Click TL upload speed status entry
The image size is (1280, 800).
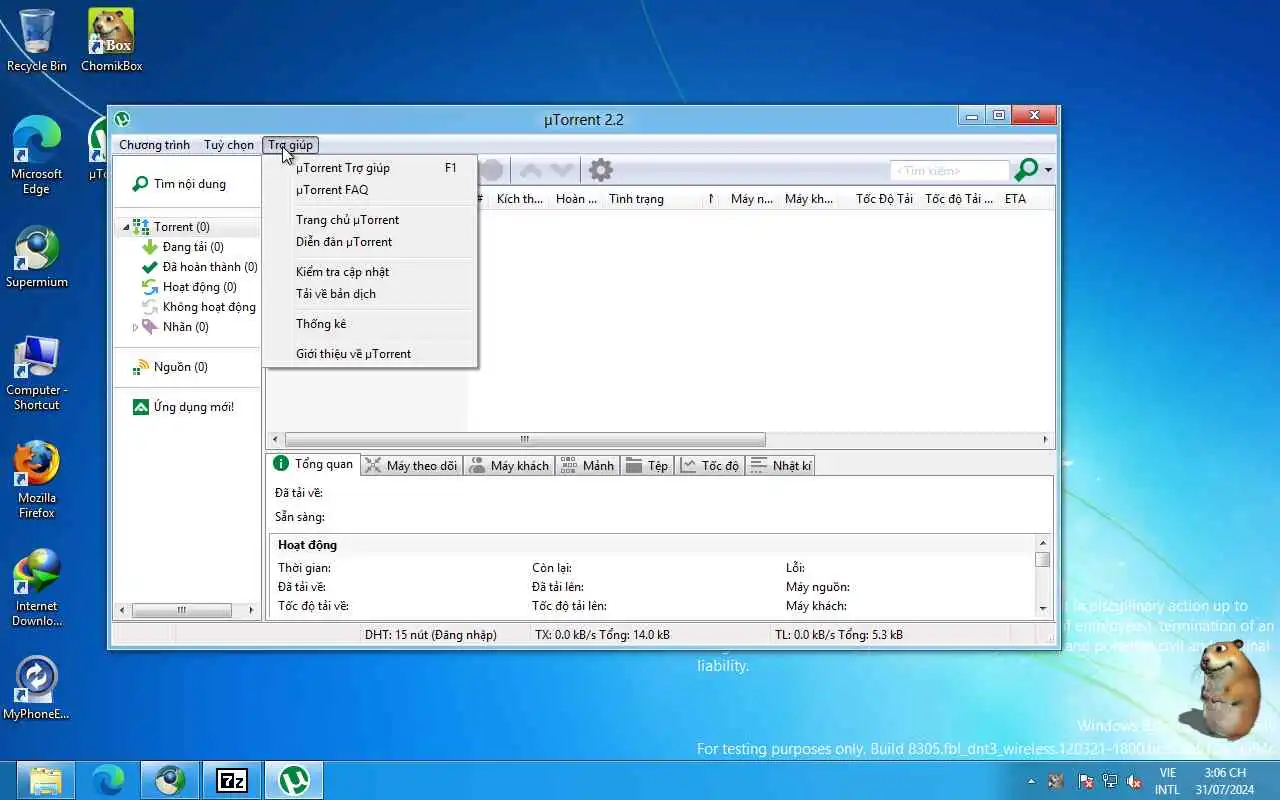click(839, 635)
